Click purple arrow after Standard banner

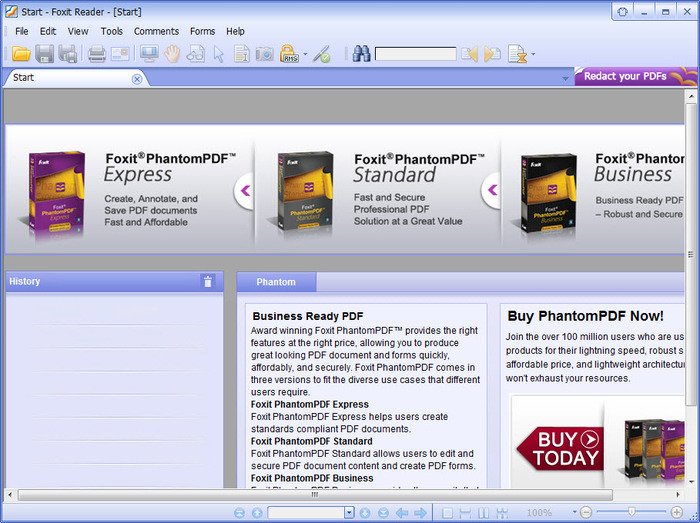coord(492,190)
